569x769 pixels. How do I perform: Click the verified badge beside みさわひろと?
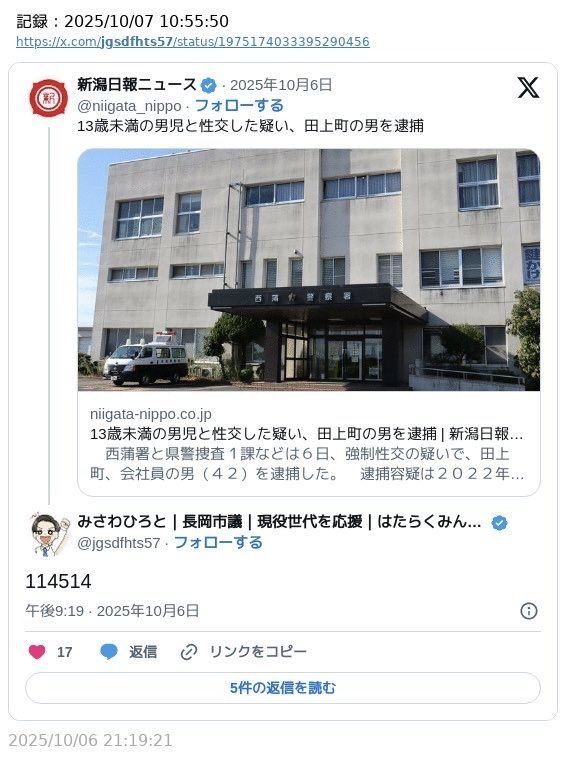[499, 523]
